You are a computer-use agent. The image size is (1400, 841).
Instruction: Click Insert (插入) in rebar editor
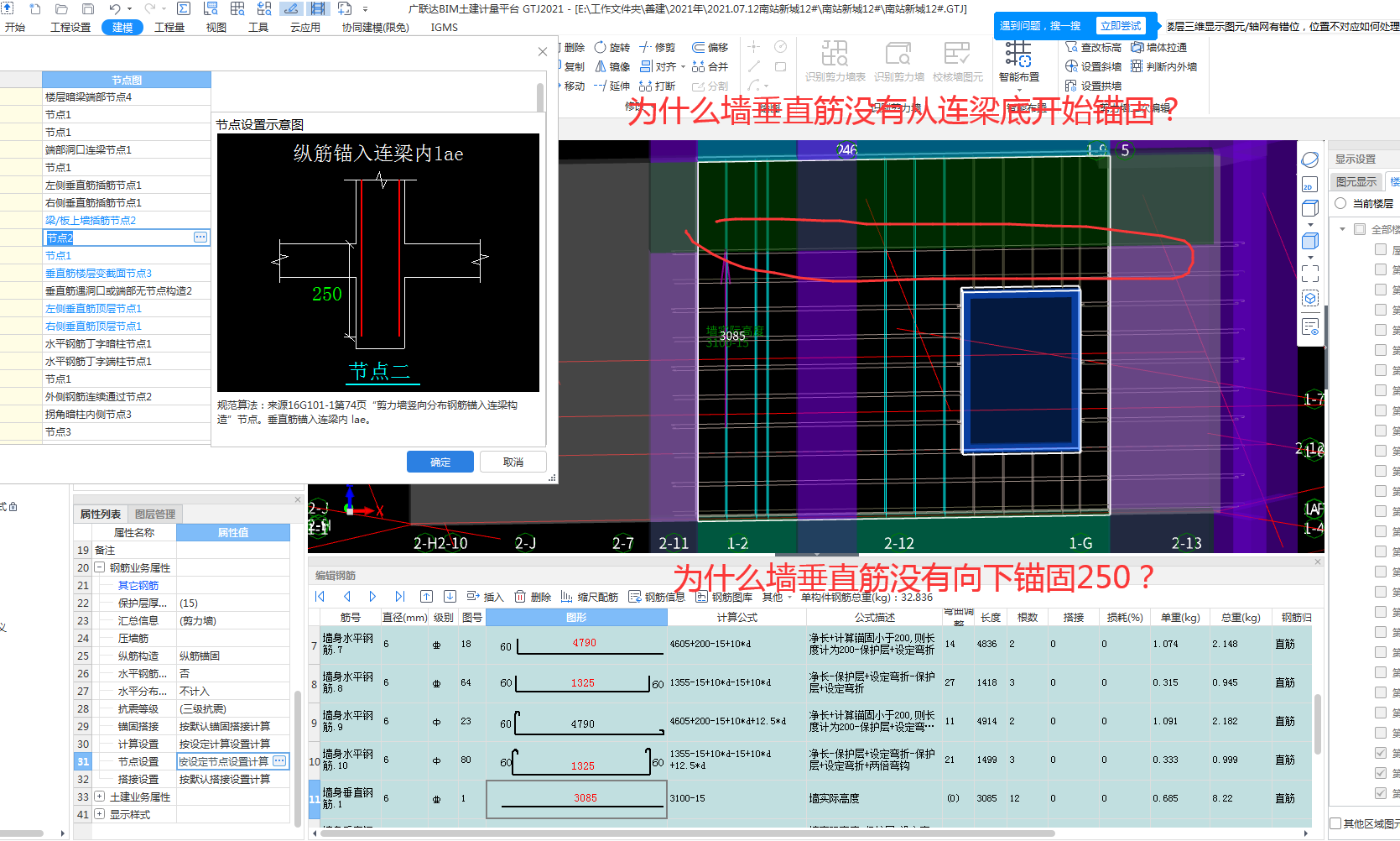click(485, 597)
